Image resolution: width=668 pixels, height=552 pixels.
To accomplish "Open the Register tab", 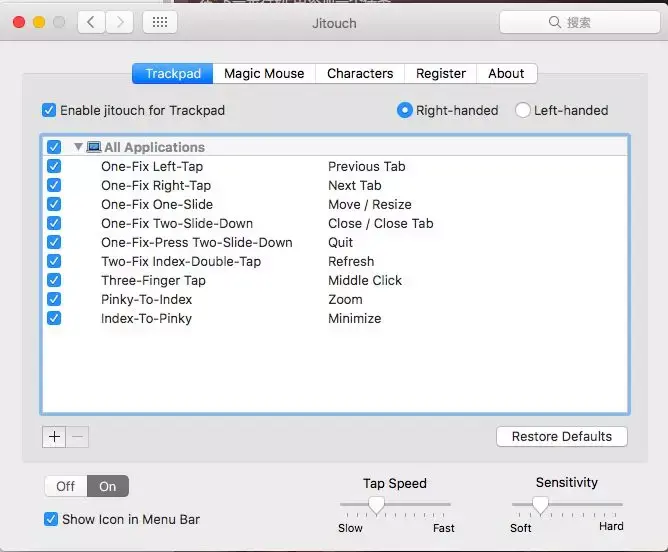I will tap(441, 74).
